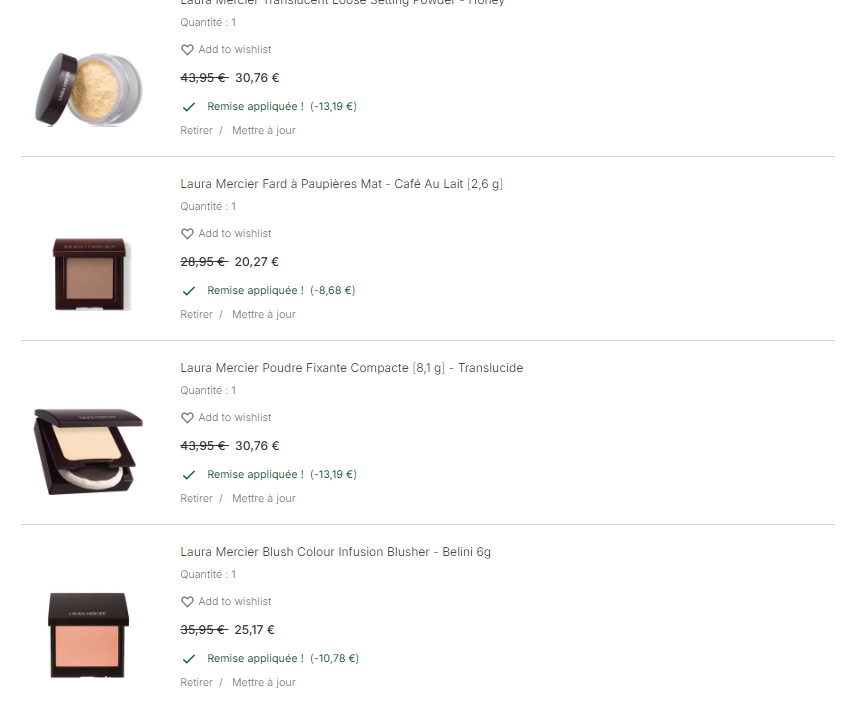848x708 pixels.
Task: Remove Poudre Fixante Compacte Translucide item
Action: tap(196, 498)
